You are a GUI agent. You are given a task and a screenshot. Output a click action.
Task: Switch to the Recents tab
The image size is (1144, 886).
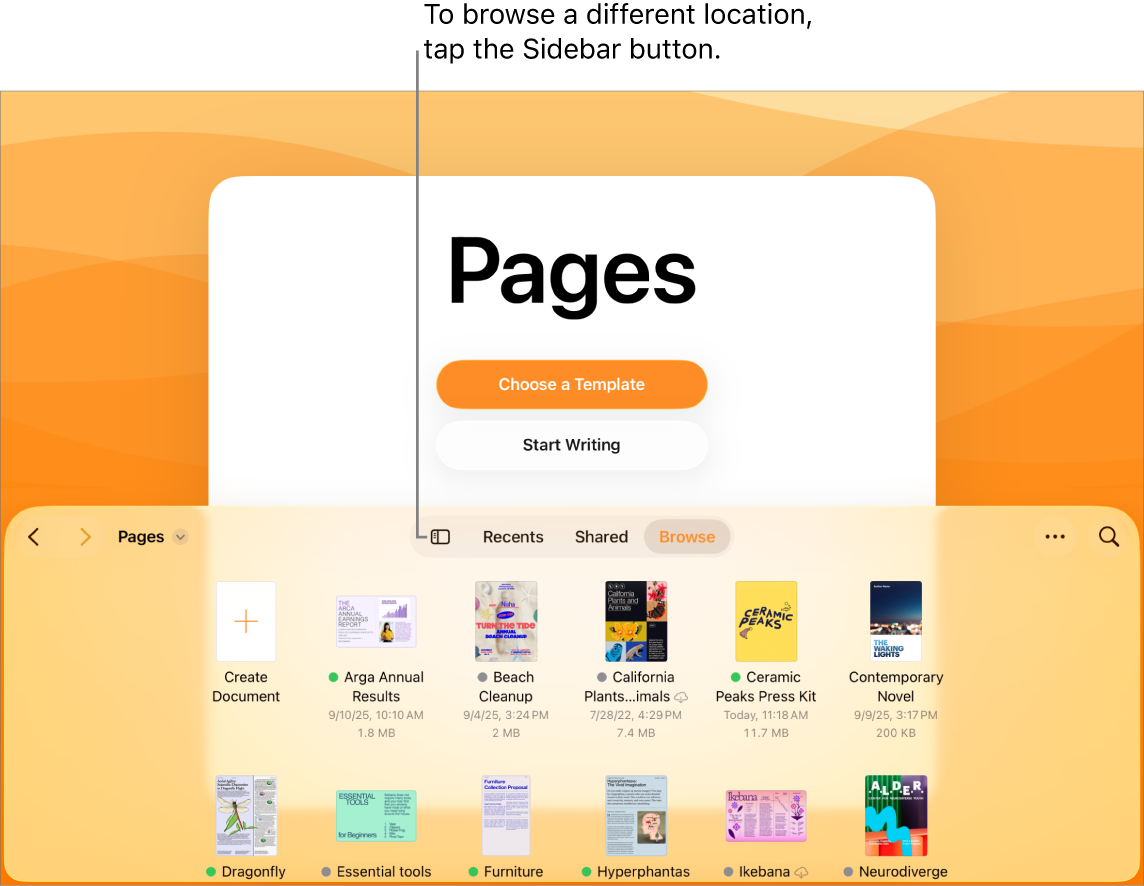coord(512,536)
